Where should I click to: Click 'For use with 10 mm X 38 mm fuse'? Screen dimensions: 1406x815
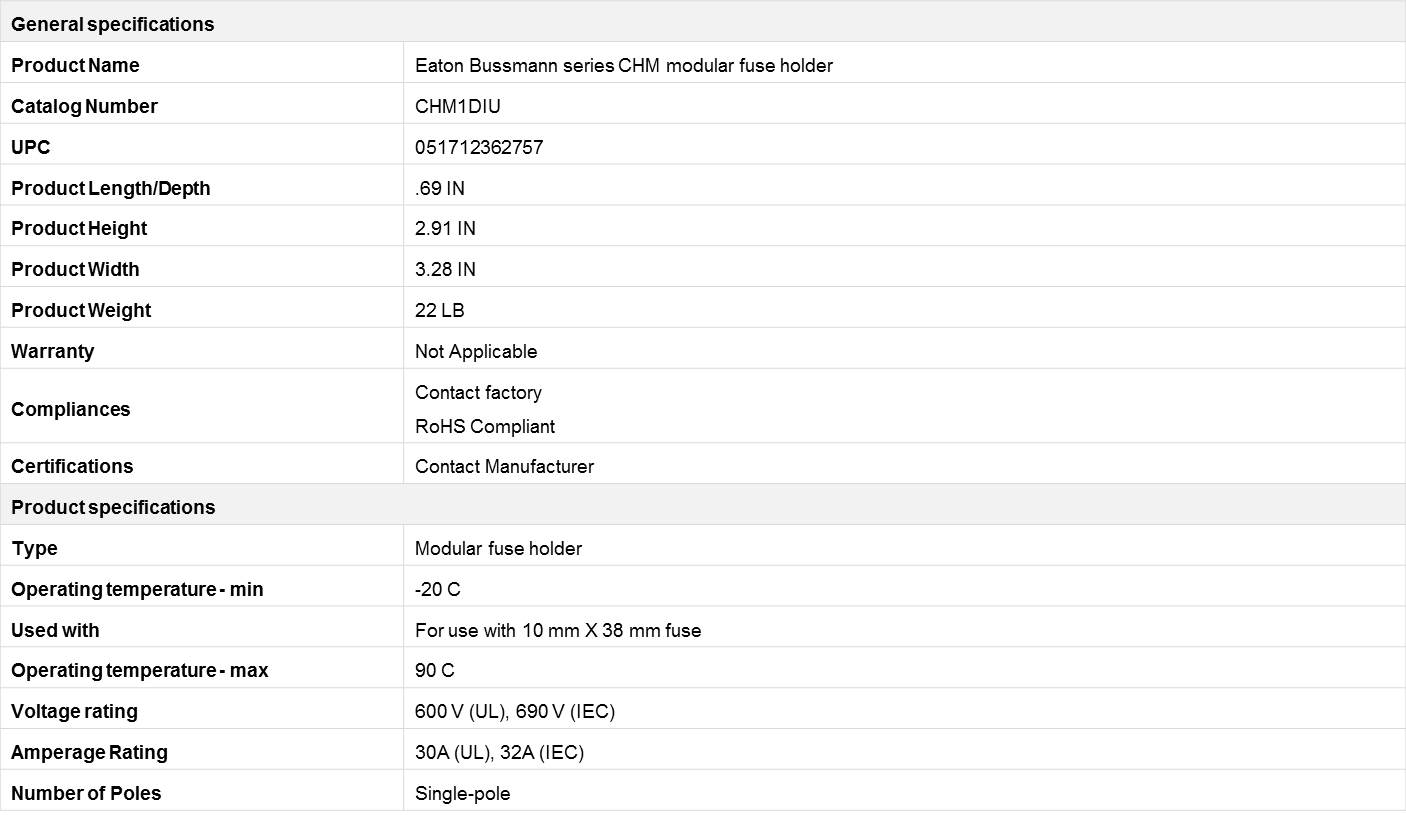tap(558, 630)
